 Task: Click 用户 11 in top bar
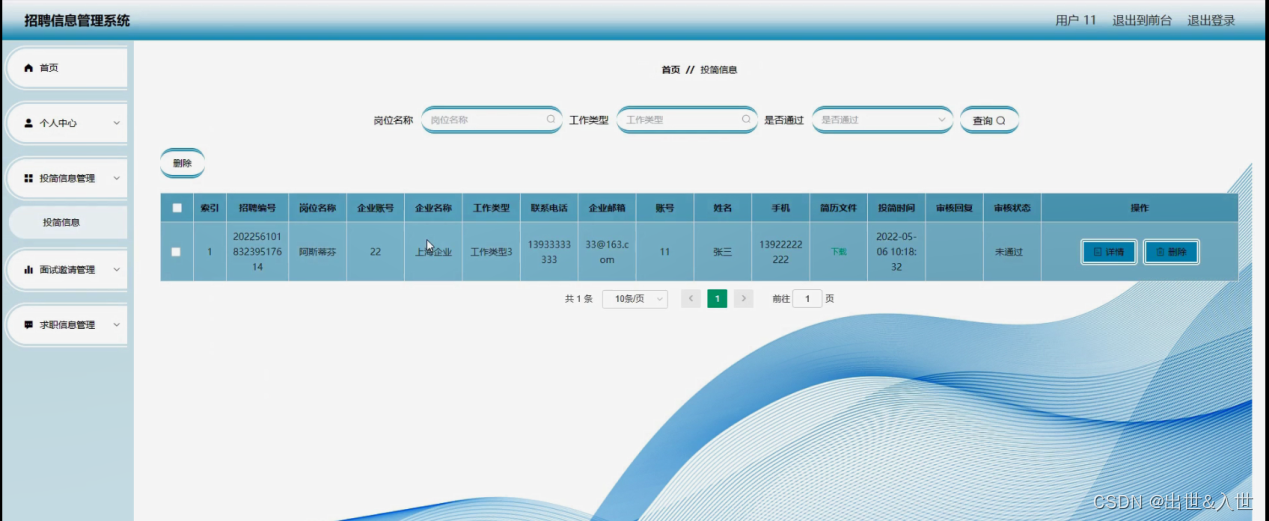click(x=1076, y=20)
